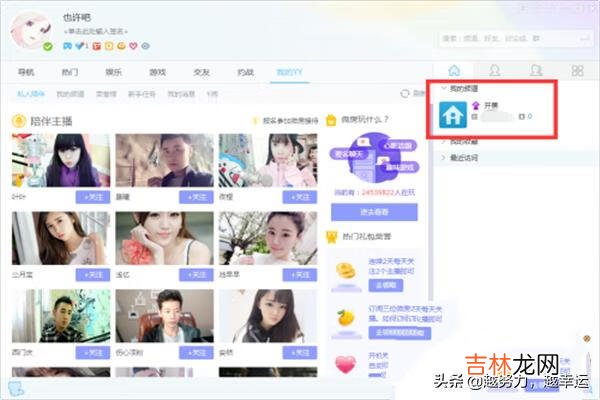Expand the 我的收藏 section
This screenshot has height=400, width=600.
[446, 142]
